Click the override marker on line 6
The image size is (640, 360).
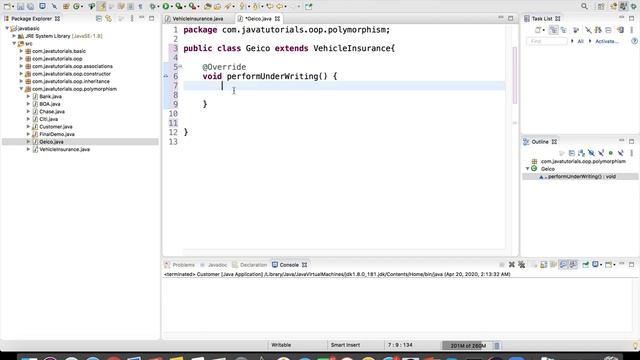(166, 76)
